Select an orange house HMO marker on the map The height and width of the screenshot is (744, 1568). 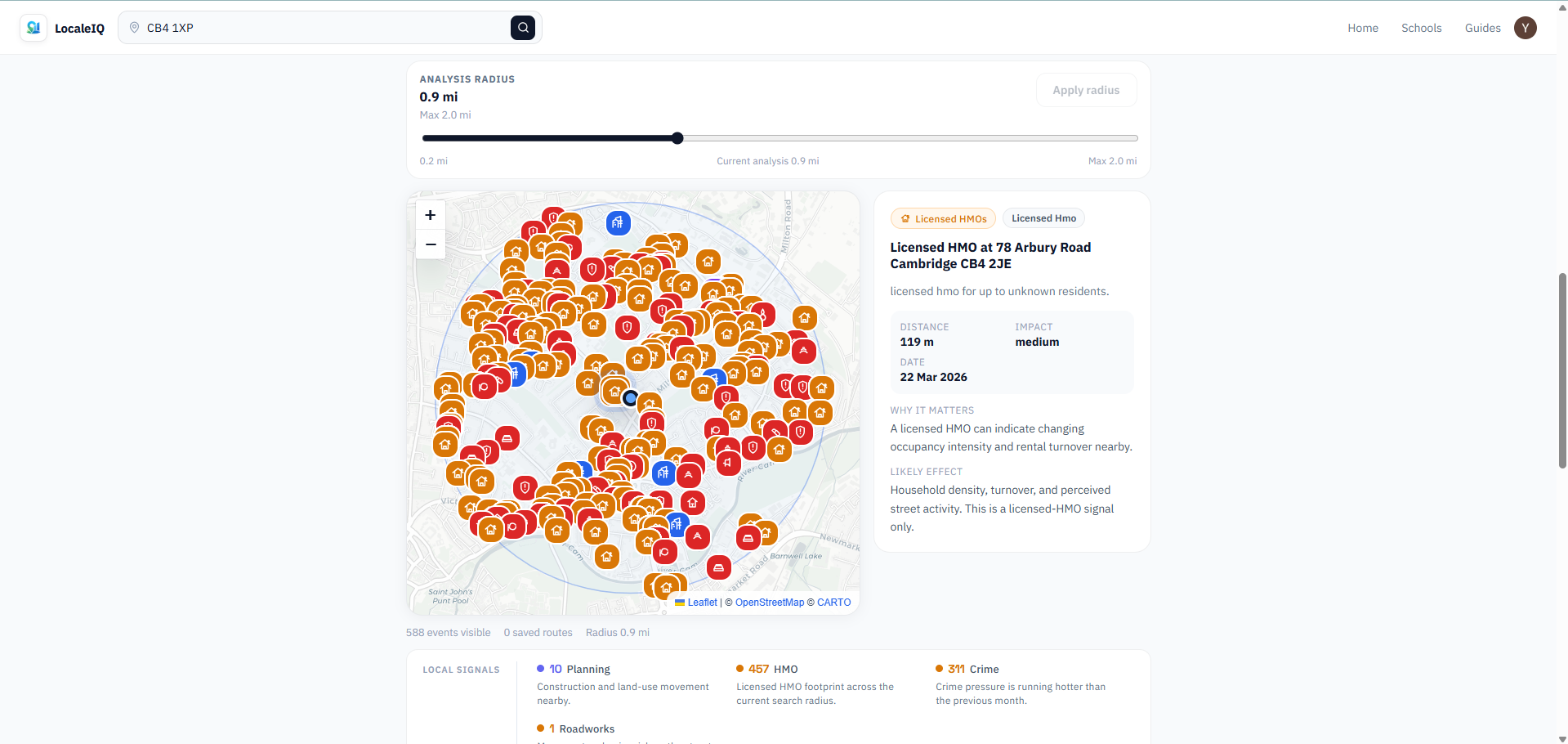point(708,262)
